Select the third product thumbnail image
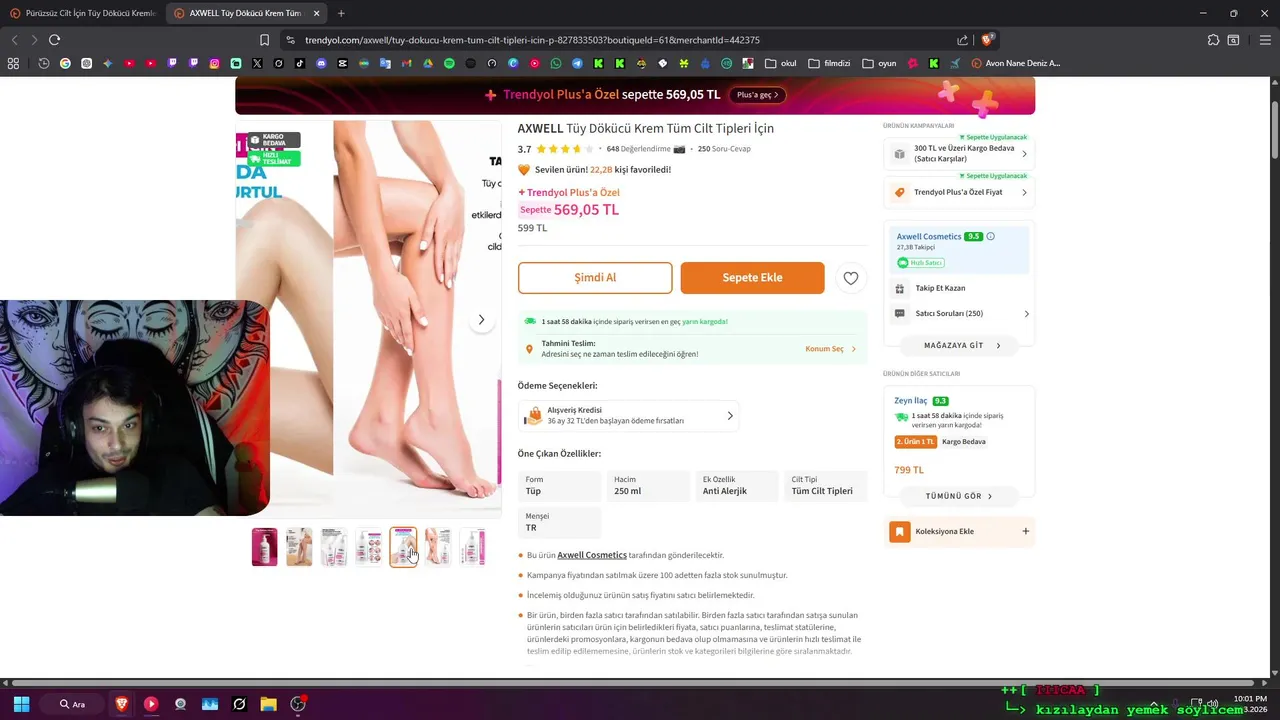1280x720 pixels. click(334, 547)
